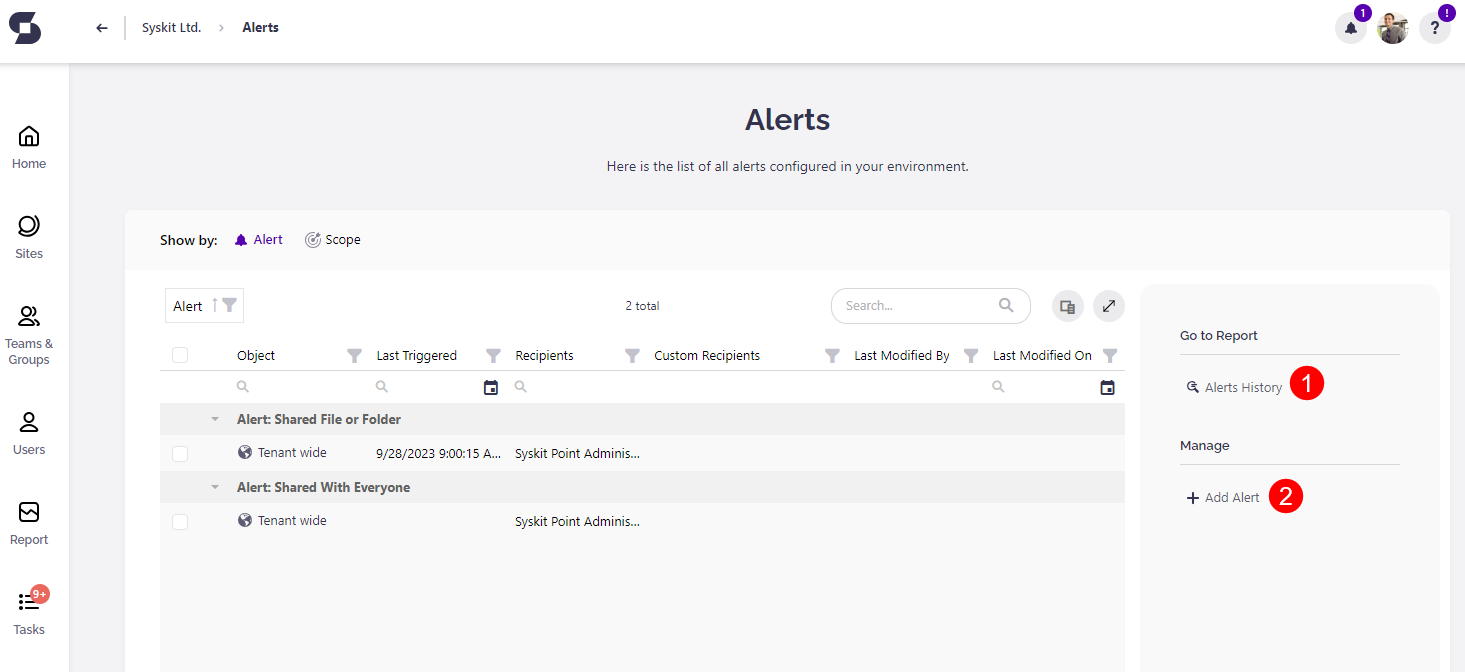Viewport: 1465px width, 672px height.
Task: Collapse the Alert: Shared File or Folder group
Action: pos(214,418)
